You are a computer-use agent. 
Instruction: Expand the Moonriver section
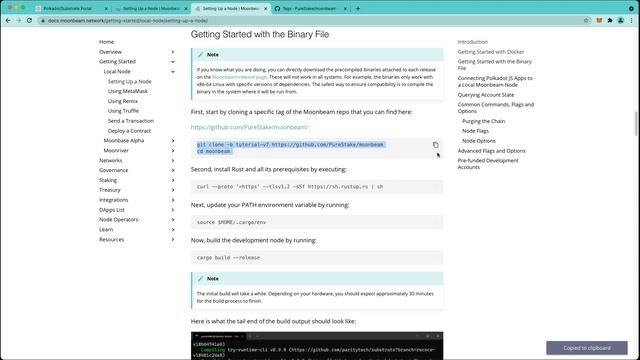coord(173,151)
